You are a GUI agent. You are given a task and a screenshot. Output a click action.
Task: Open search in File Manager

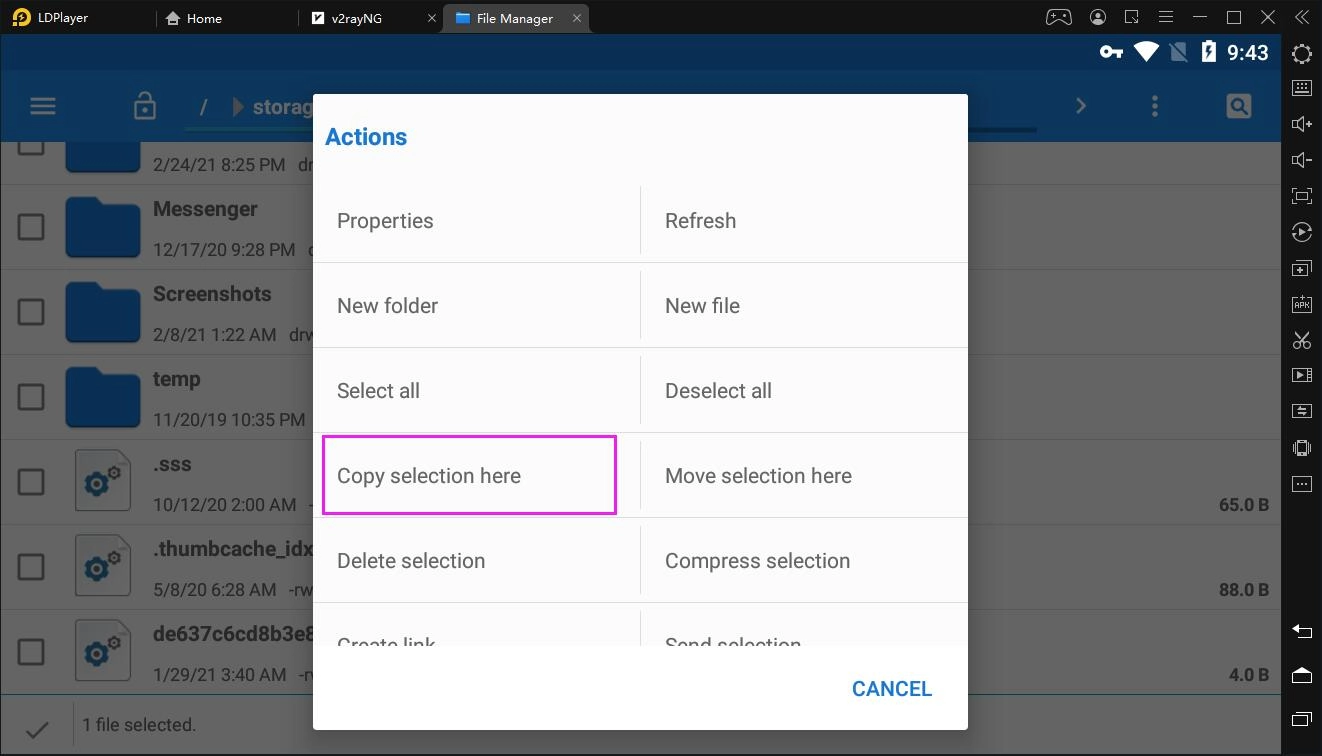point(1238,105)
